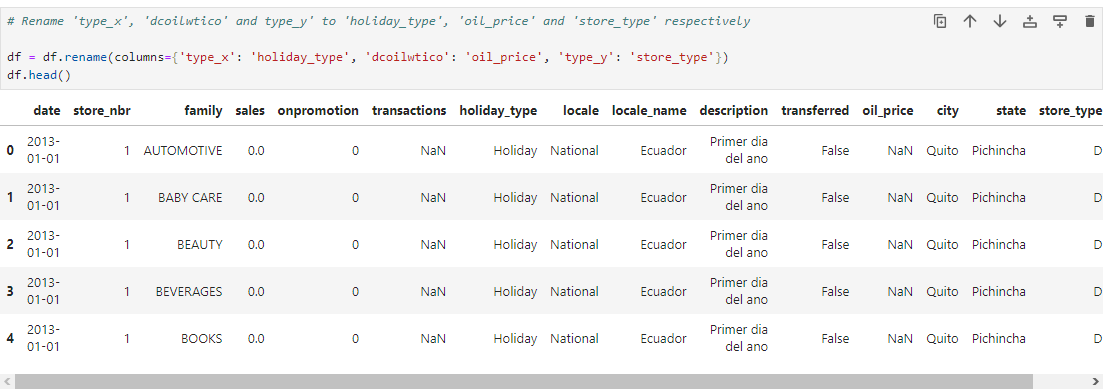Move the cell down with arrow icon
Screen dimensions: 1107x392
tap(1000, 21)
